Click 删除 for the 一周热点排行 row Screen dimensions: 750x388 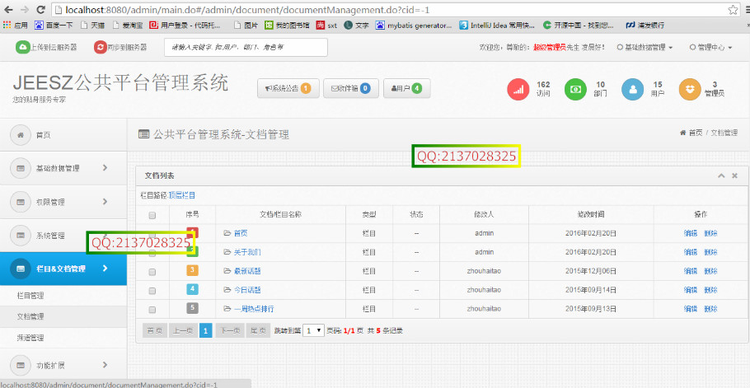(x=710, y=309)
